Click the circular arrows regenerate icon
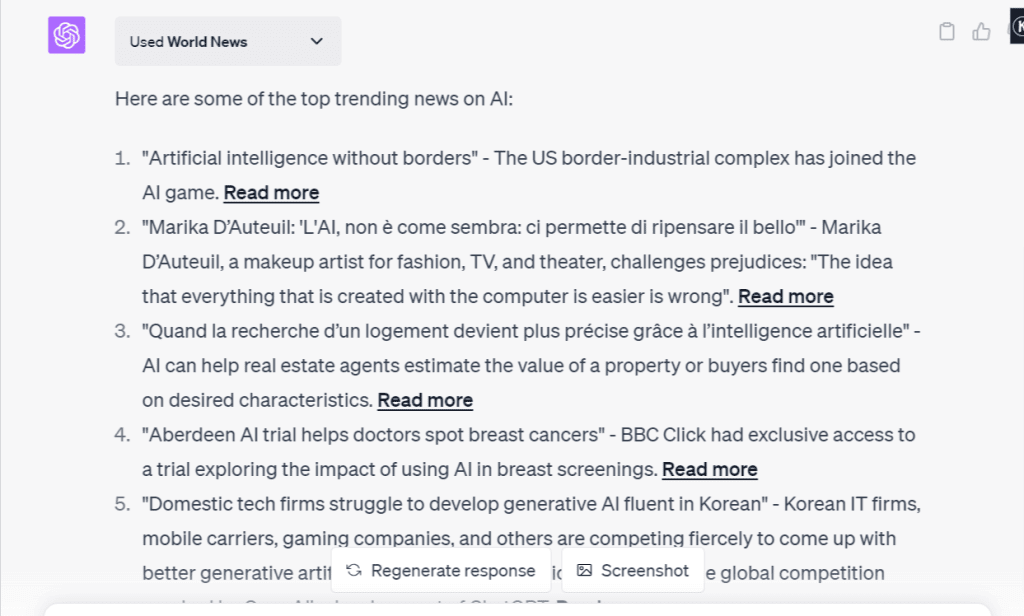The image size is (1024, 616). click(x=354, y=570)
